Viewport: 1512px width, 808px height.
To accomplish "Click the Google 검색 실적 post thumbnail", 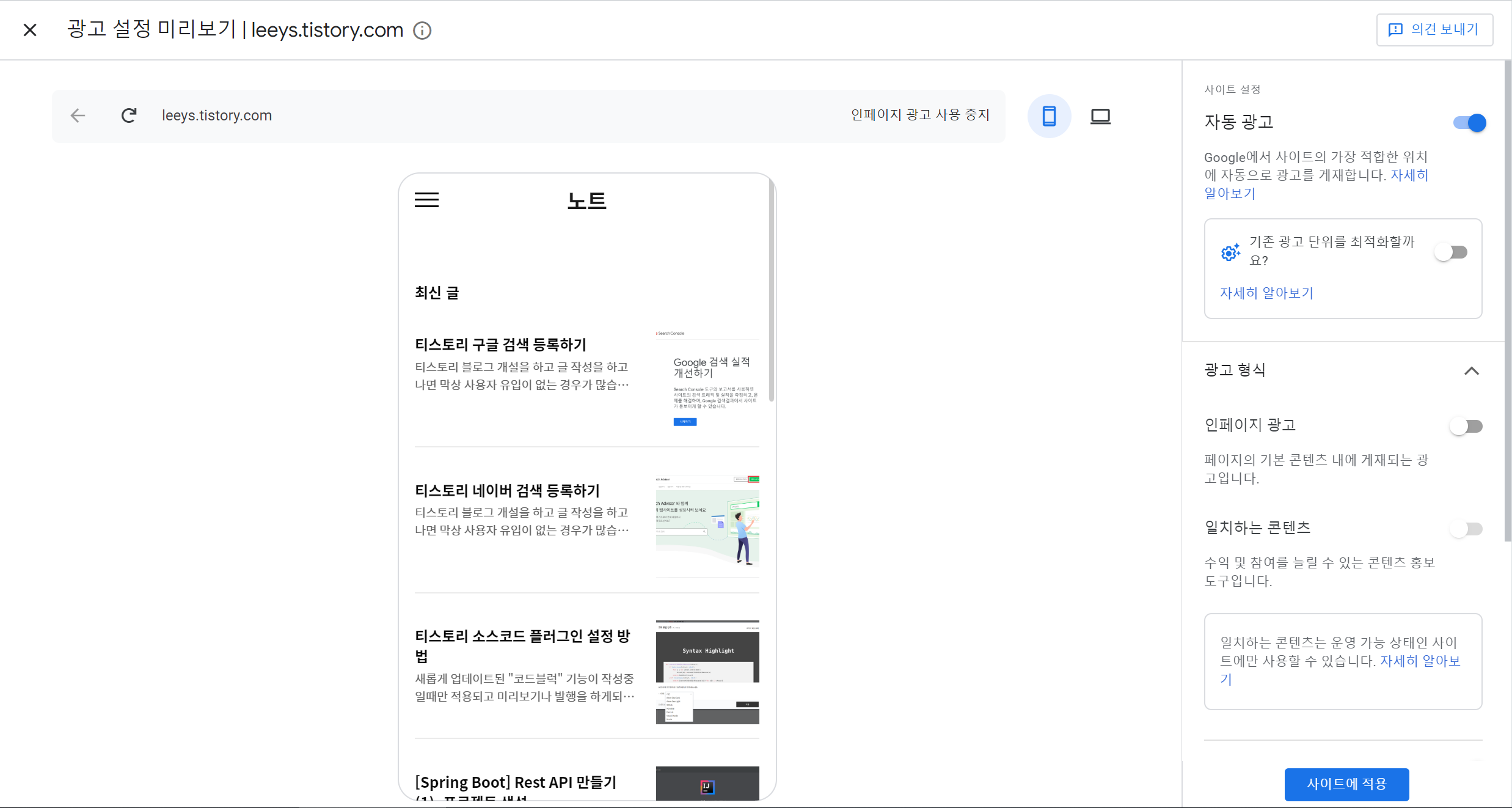I will point(707,380).
